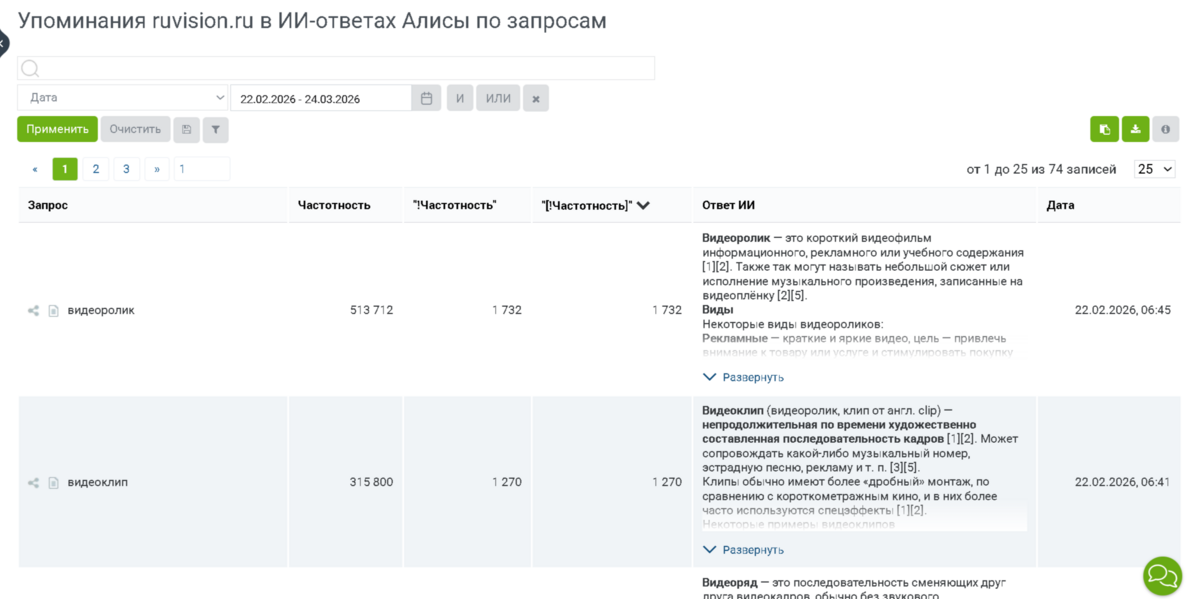Sort by the "[!Частотность]" descending arrow
Viewport: 1200px width, 599px height.
click(643, 205)
